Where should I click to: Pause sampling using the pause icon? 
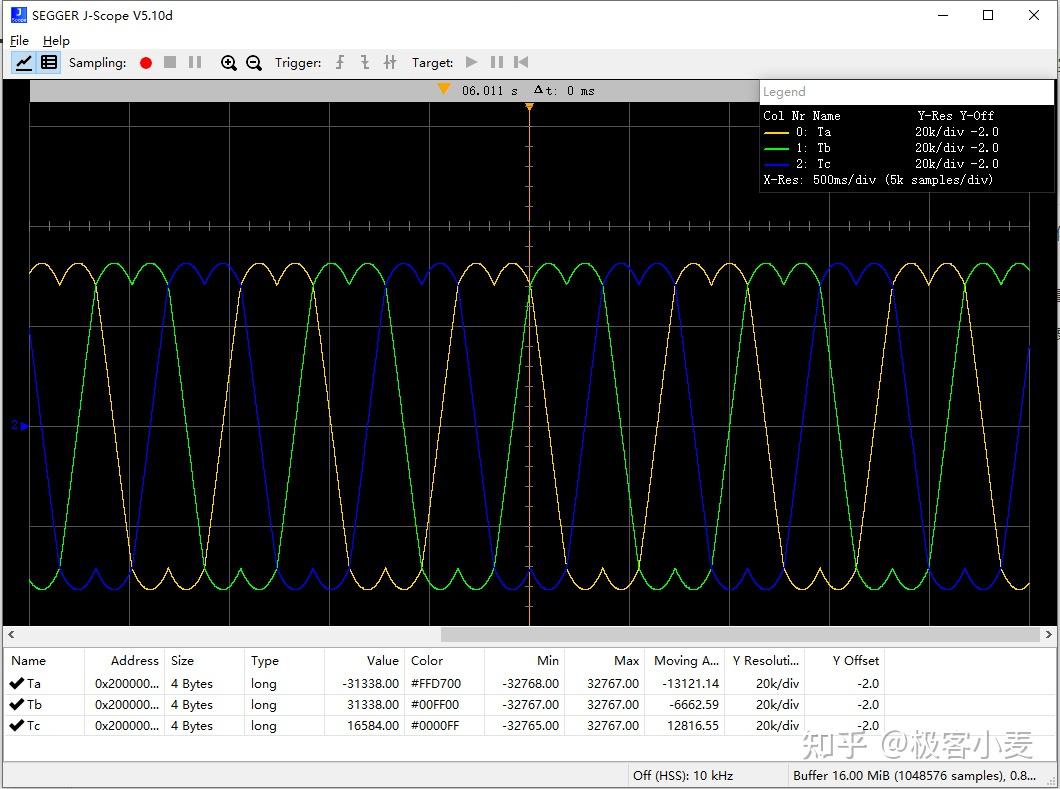[195, 62]
